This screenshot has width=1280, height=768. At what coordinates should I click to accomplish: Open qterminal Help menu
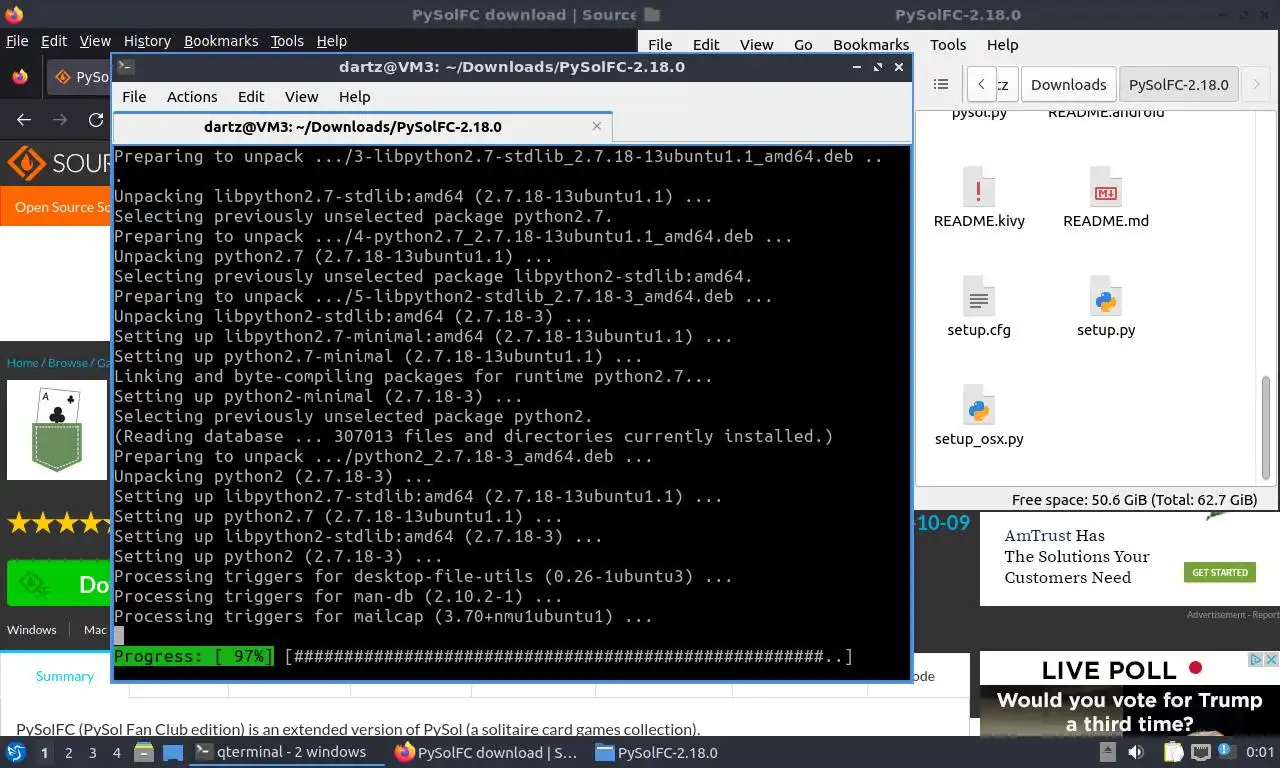pyautogui.click(x=354, y=96)
